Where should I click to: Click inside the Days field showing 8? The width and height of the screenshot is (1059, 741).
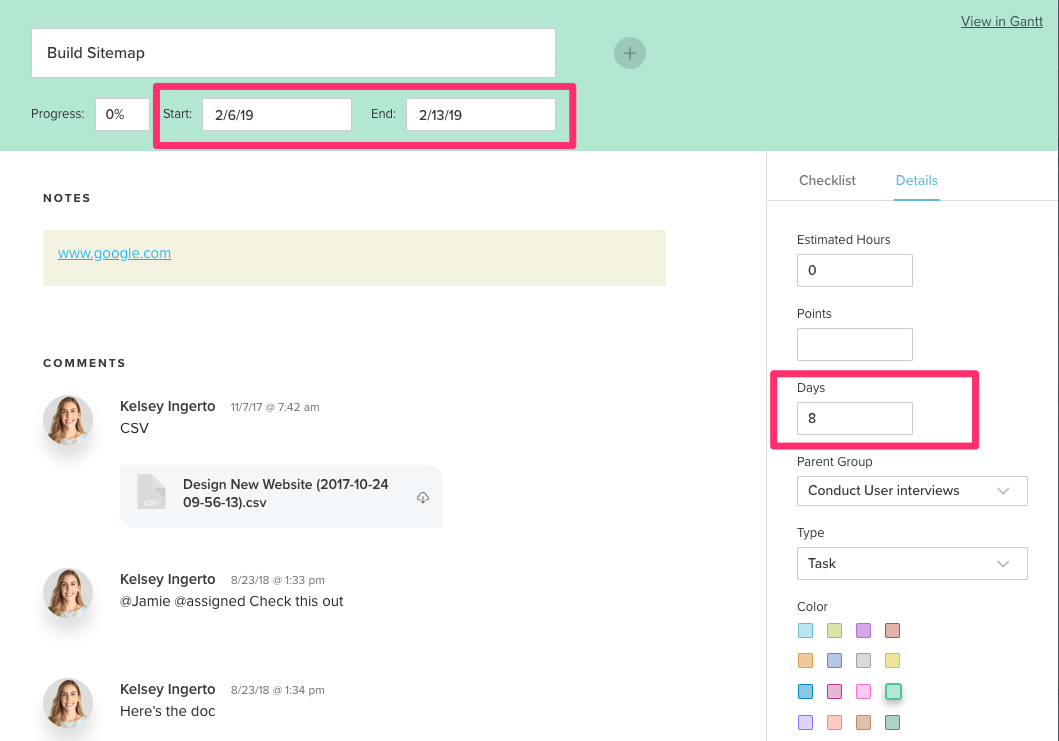coord(854,418)
